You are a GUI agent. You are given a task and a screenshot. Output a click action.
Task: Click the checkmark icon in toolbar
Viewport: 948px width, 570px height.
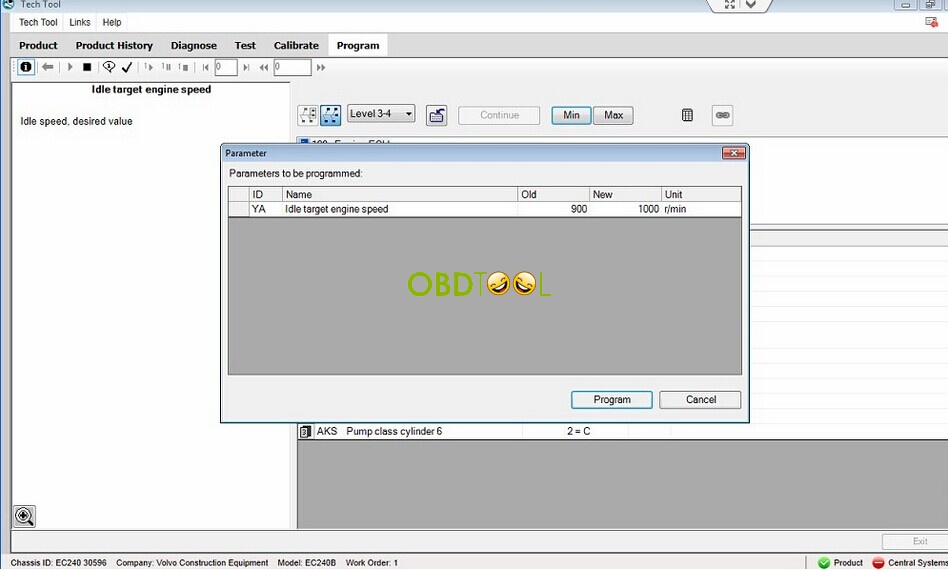[x=127, y=67]
